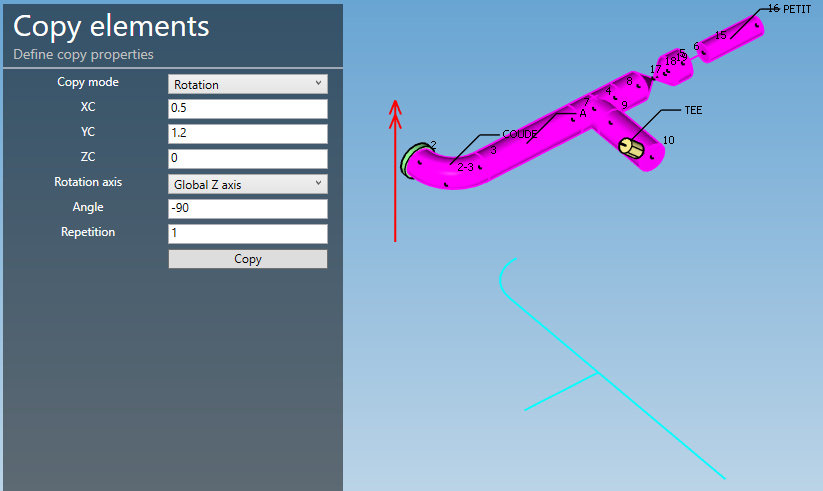This screenshot has width=823, height=491.
Task: Click the Angle input box
Action: tap(247, 208)
